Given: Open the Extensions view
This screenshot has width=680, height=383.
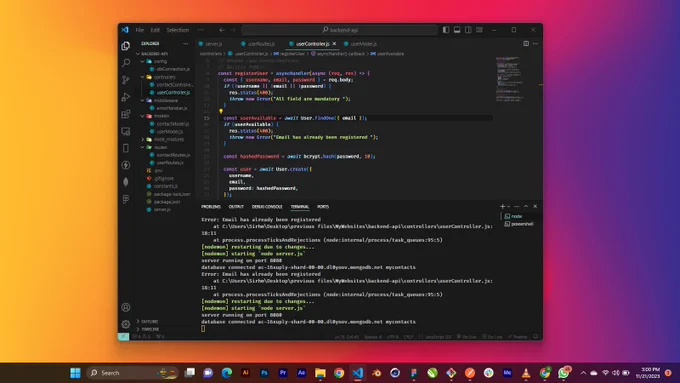Looking at the screenshot, I should click(x=126, y=114).
